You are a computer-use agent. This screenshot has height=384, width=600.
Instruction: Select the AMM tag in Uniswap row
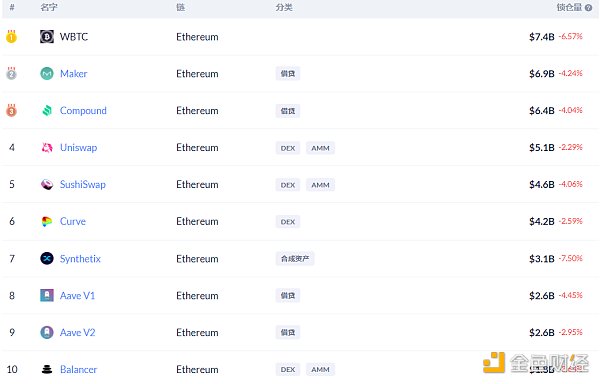pyautogui.click(x=320, y=148)
